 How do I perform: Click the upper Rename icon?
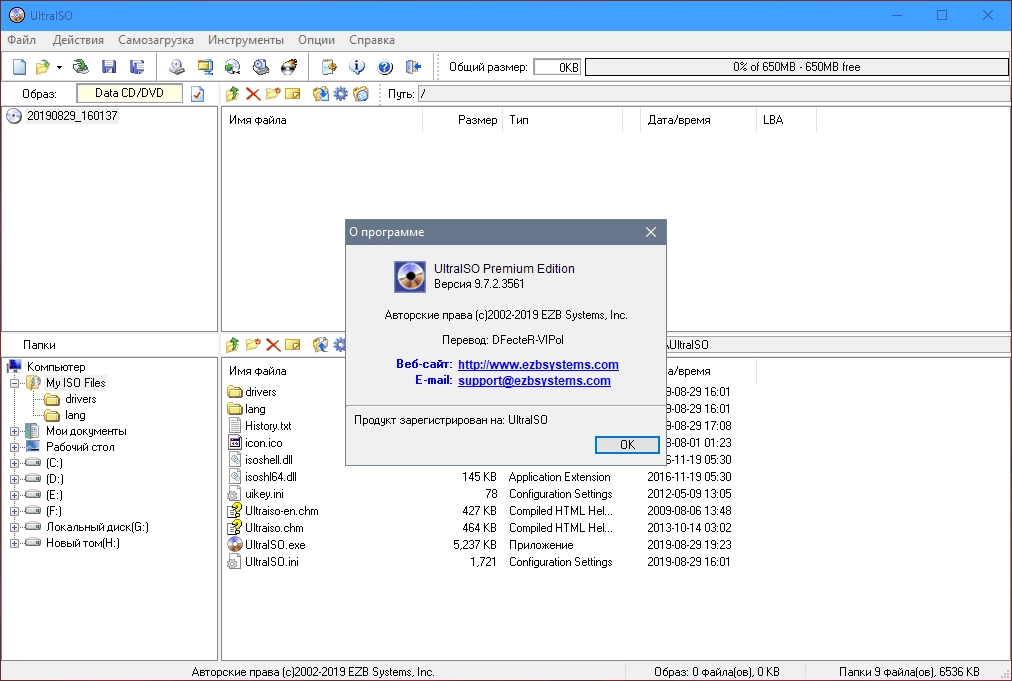[293, 94]
